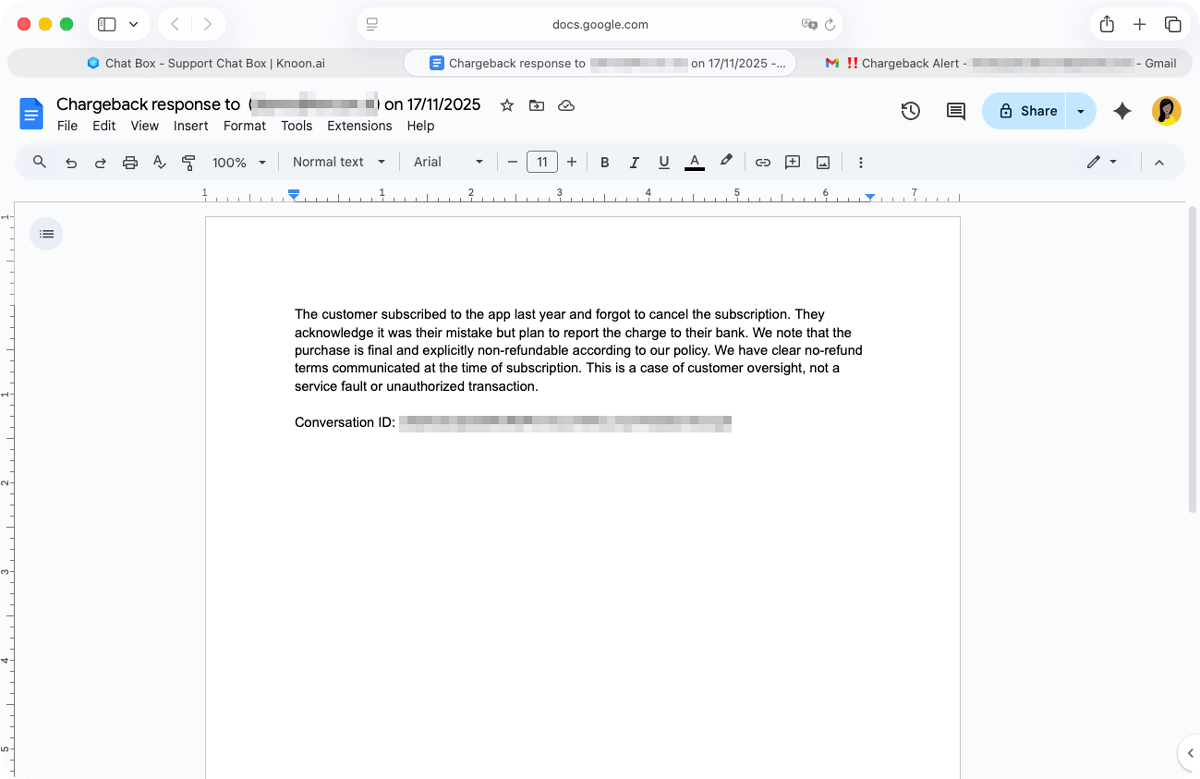Open the font family dropdown
Screen dimensions: 1200x779
pos(447,161)
